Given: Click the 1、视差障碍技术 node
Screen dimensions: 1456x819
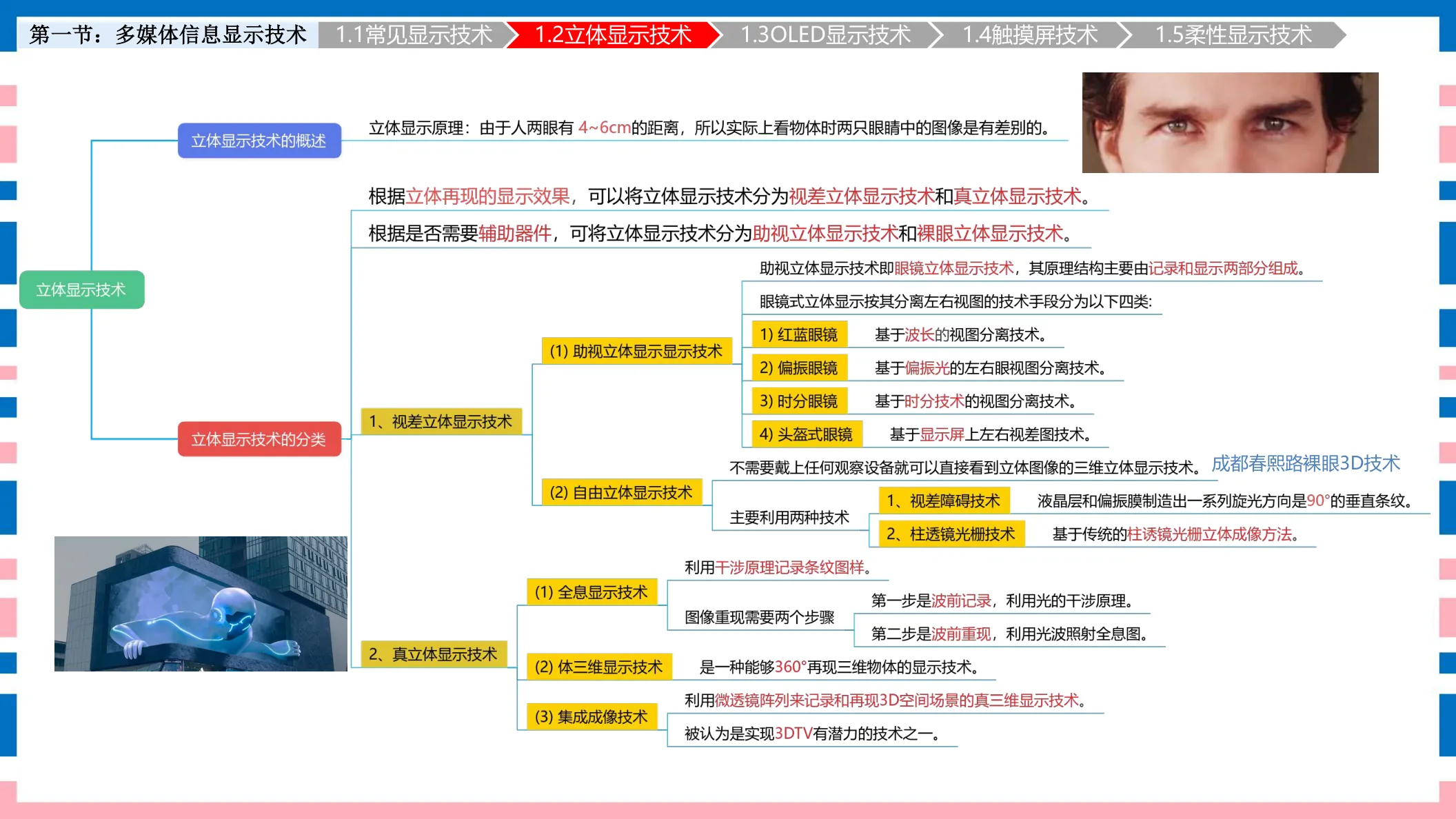Looking at the screenshot, I should [944, 501].
